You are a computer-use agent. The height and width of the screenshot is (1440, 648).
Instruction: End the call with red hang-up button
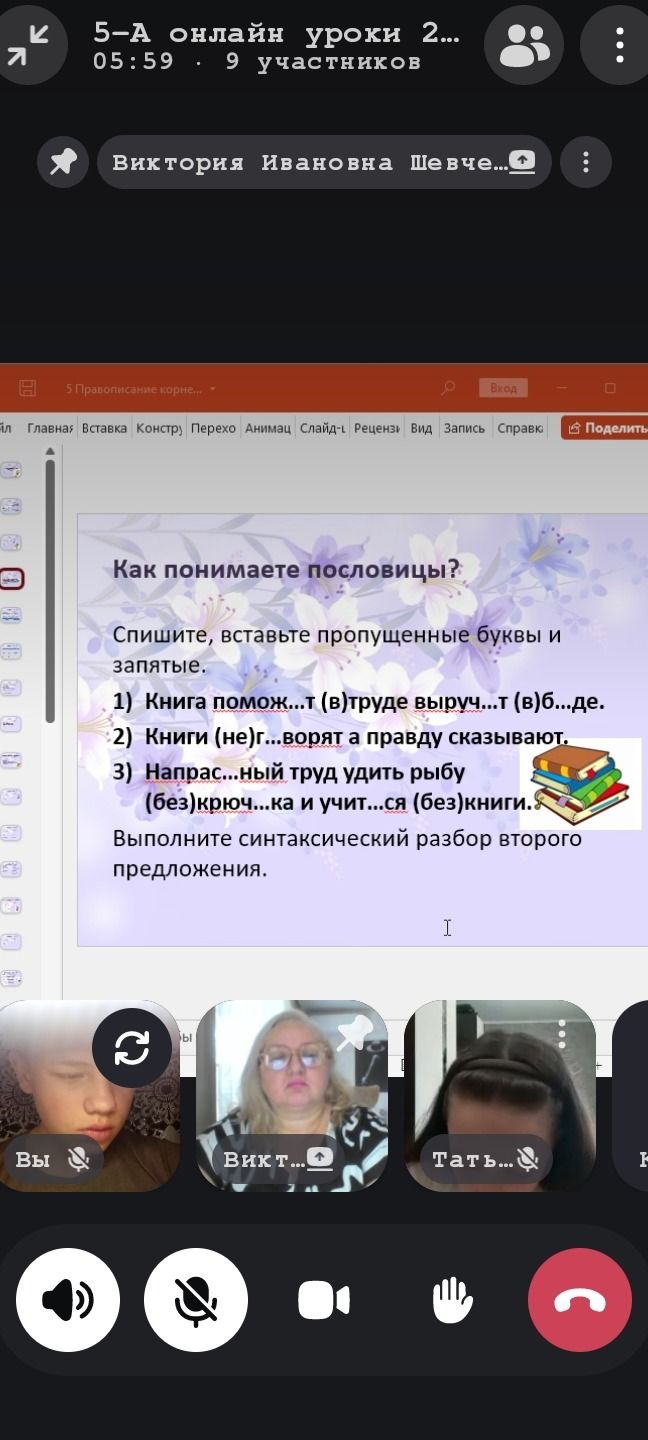point(580,1300)
